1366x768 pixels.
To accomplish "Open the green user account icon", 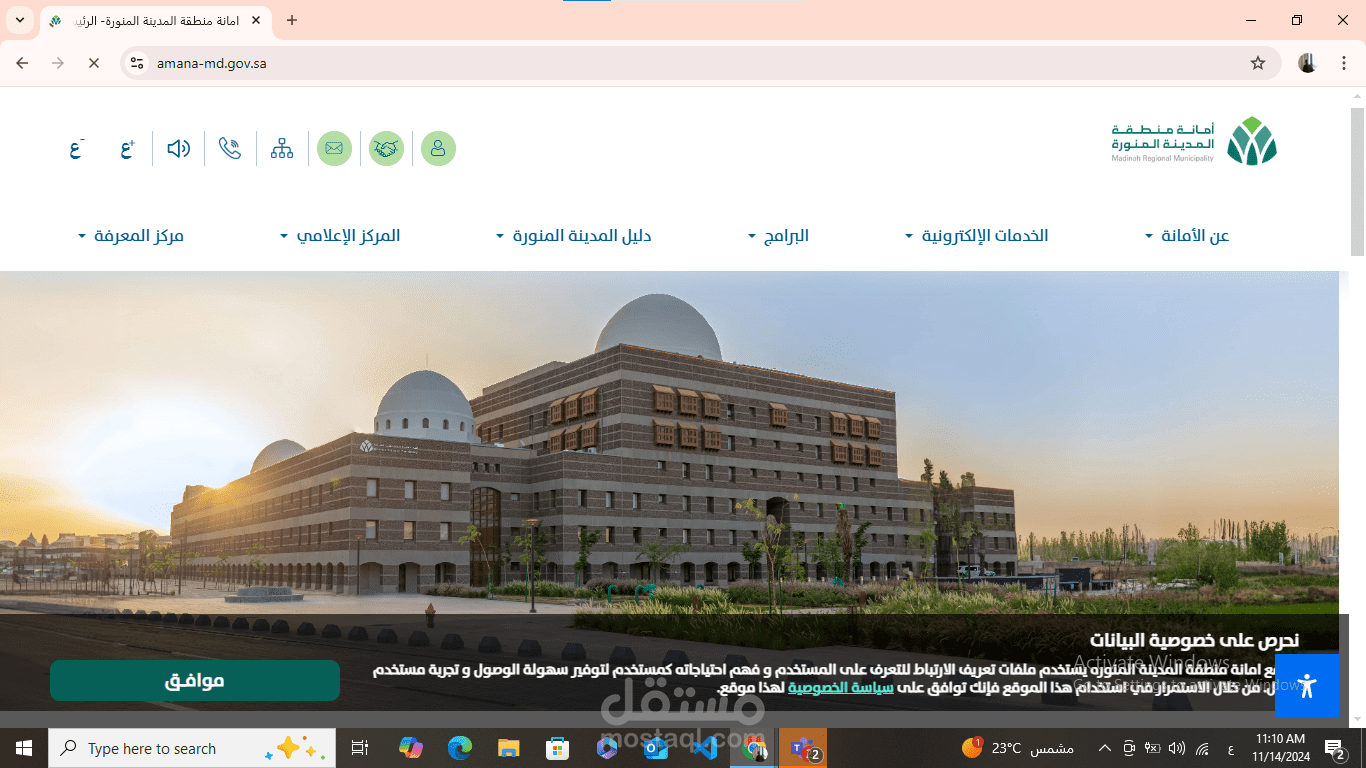I will (438, 149).
